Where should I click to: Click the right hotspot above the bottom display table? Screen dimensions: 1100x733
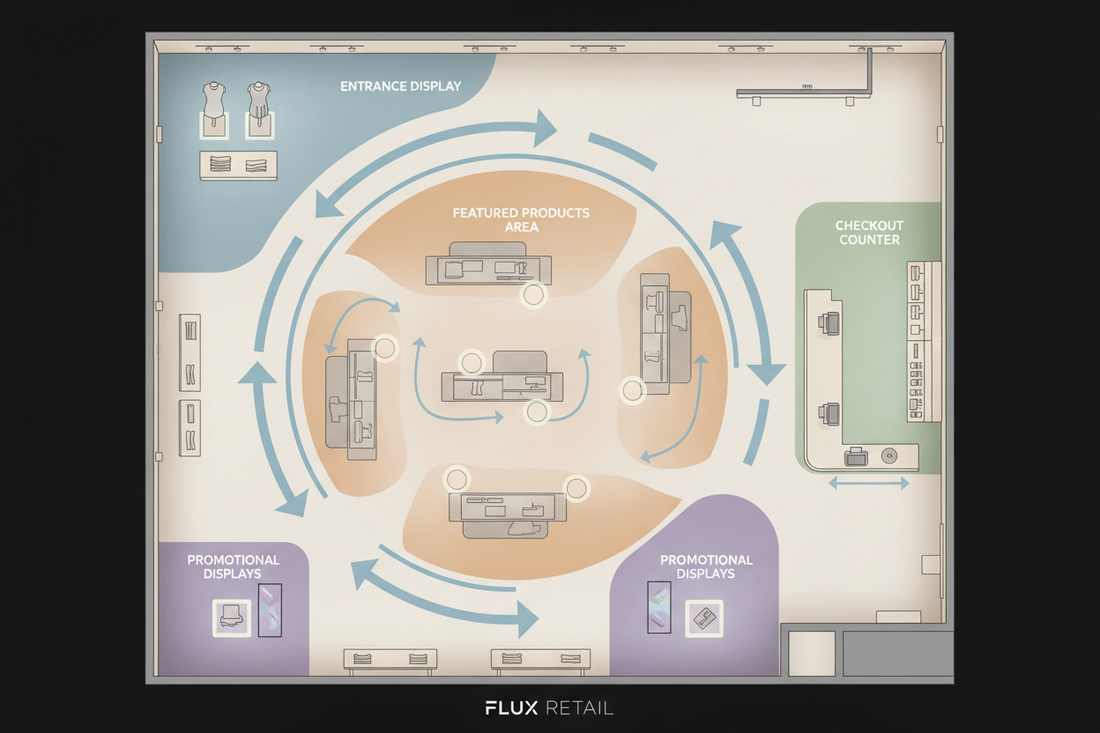point(577,488)
